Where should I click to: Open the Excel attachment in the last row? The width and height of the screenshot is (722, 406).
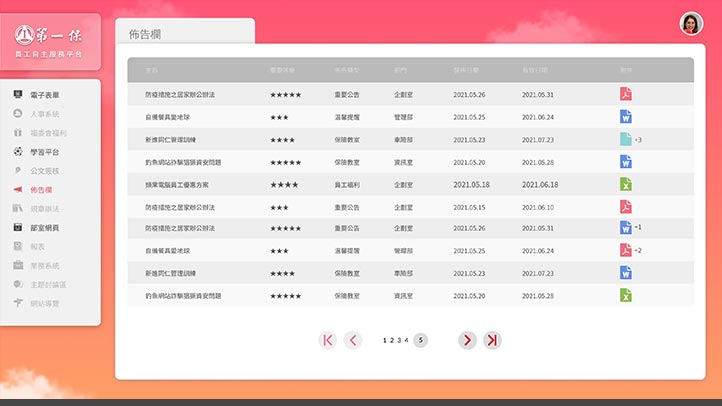click(x=625, y=295)
